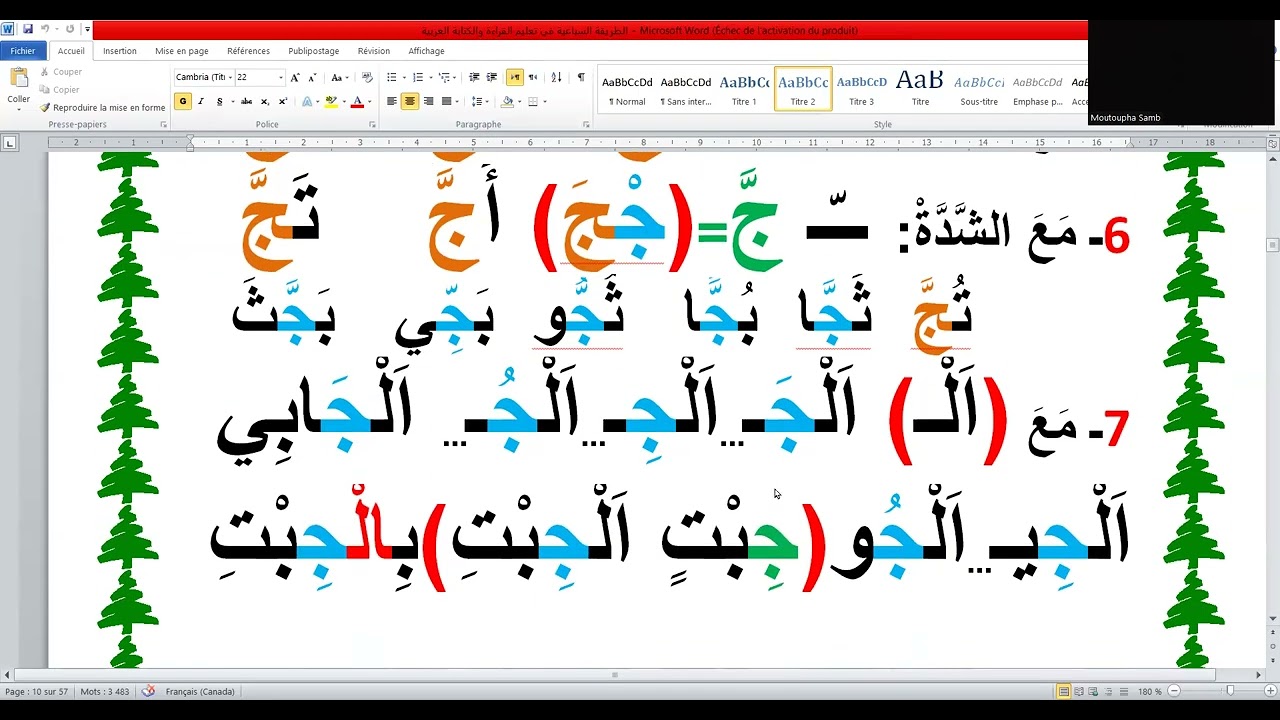Open the Fichier tab

click(x=23, y=51)
